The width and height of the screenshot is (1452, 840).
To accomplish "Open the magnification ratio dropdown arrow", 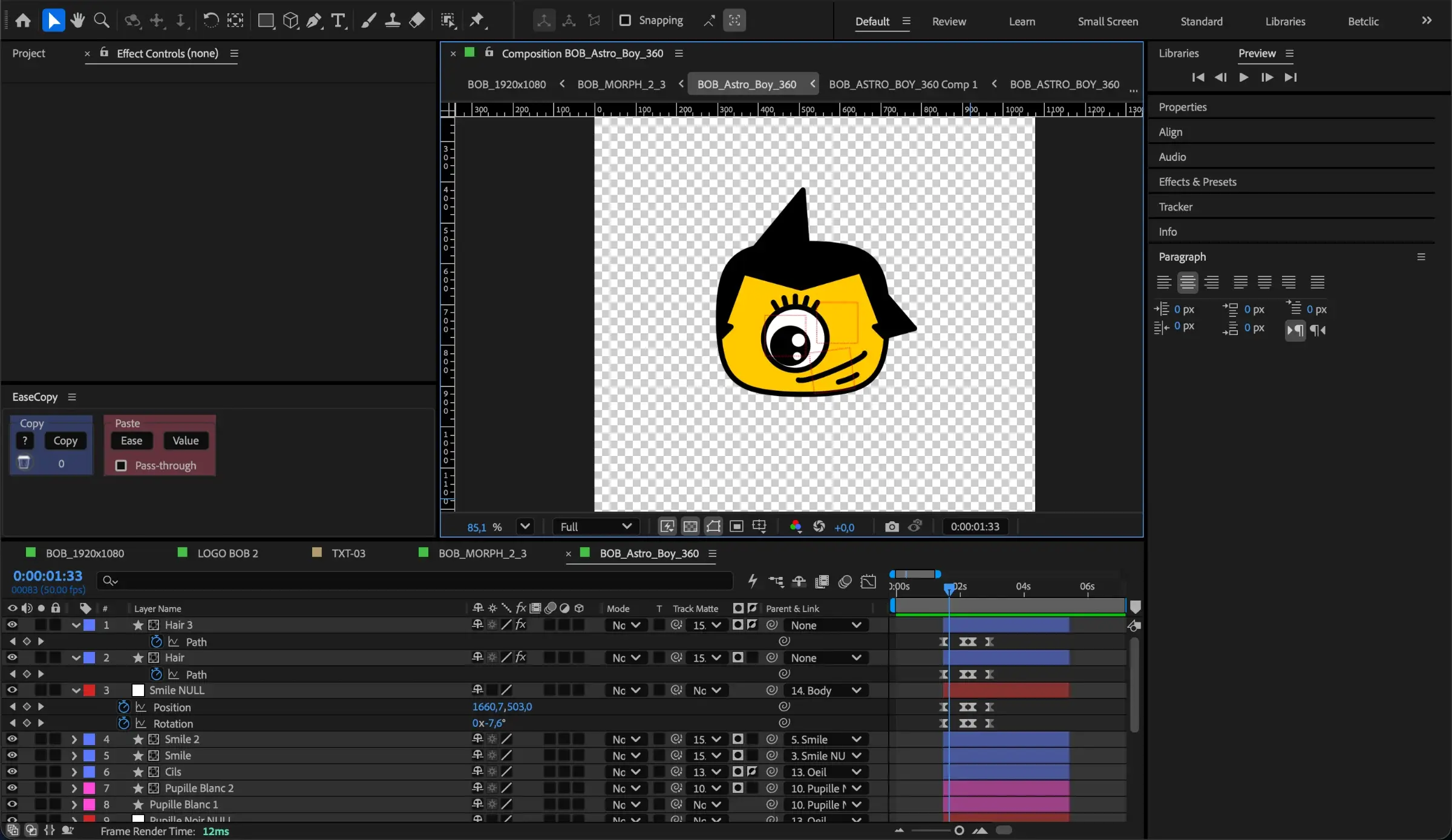I will 525,526.
